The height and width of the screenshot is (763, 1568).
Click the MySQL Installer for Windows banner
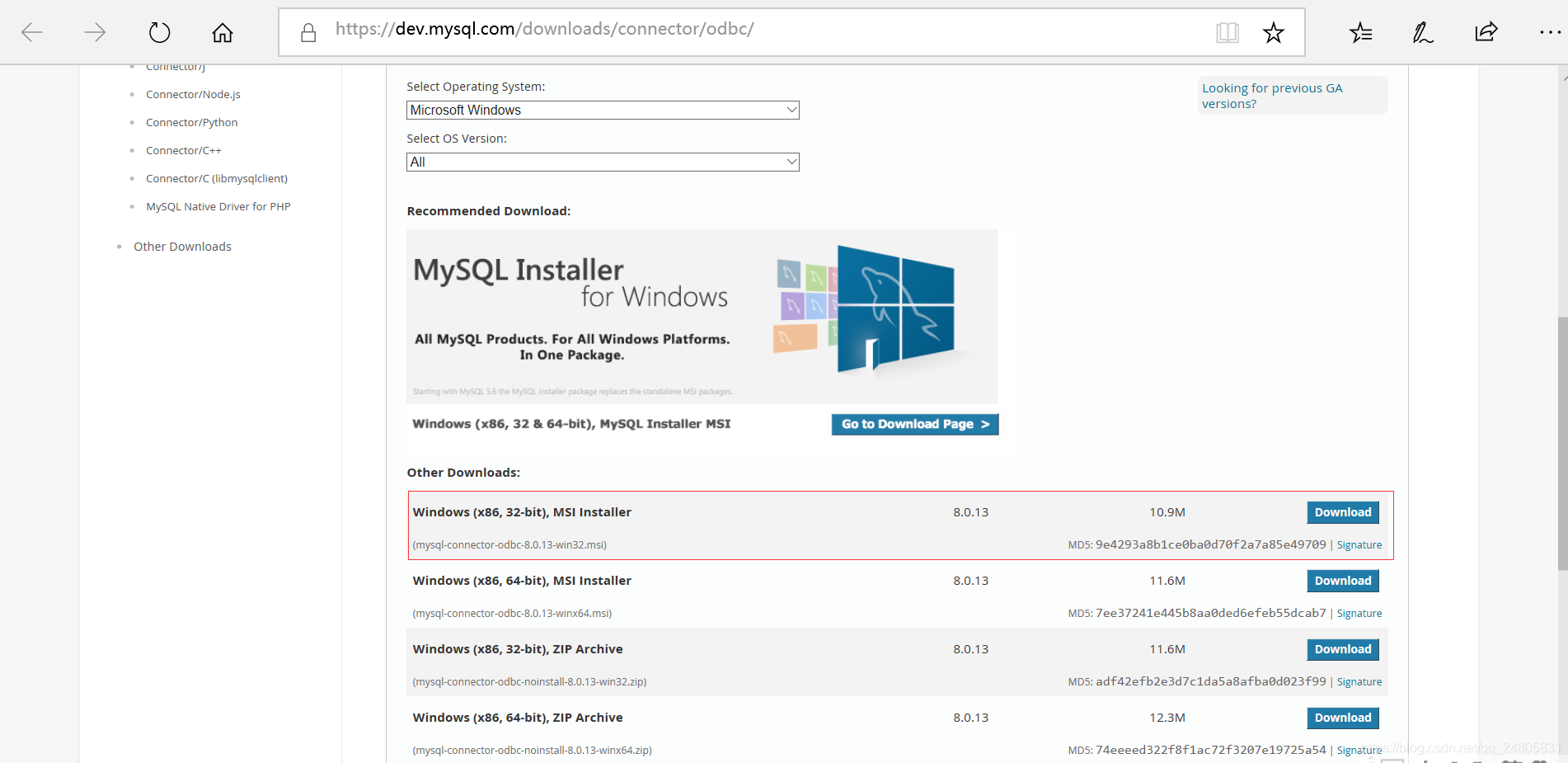pyautogui.click(x=702, y=316)
